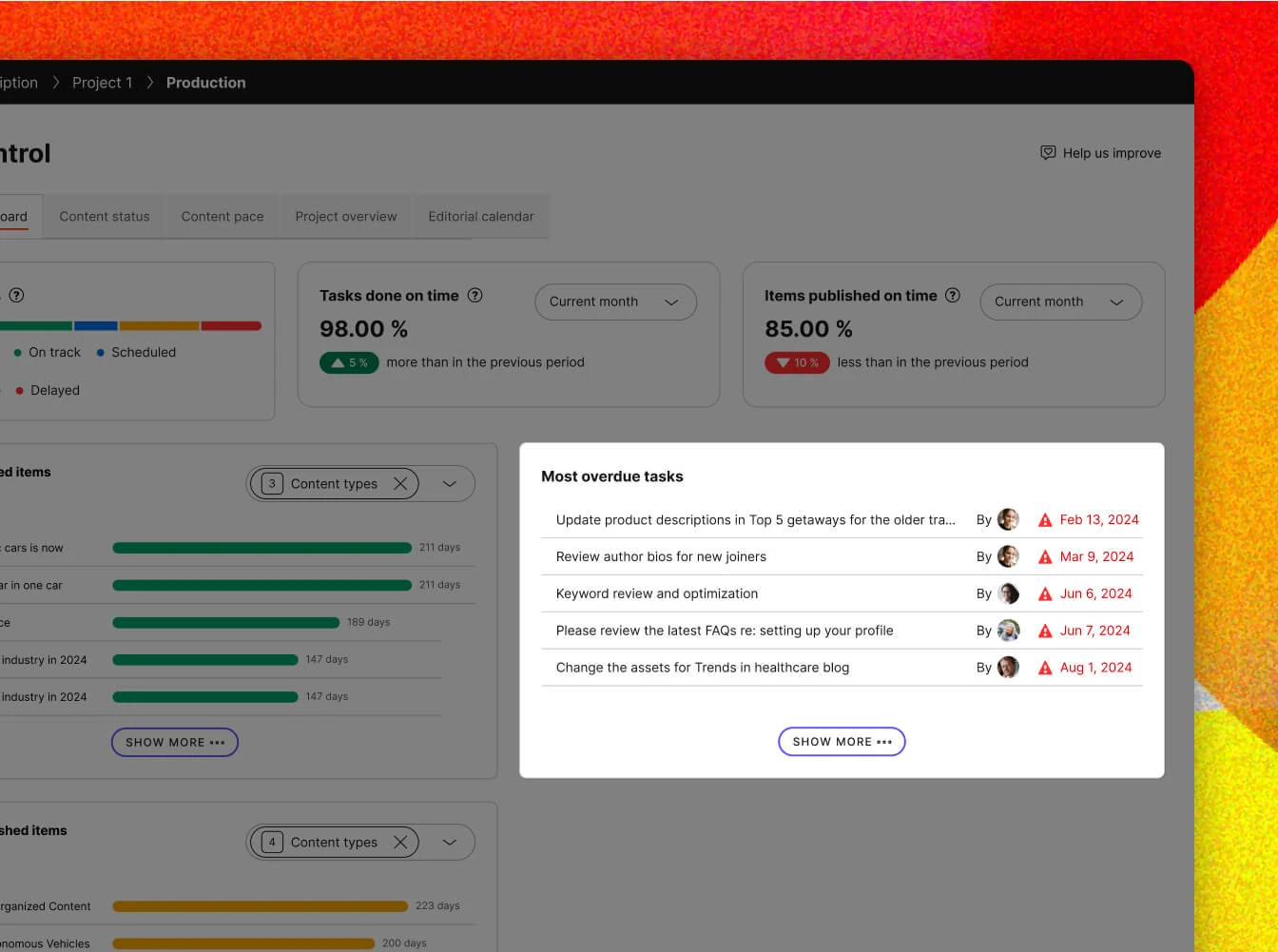Image resolution: width=1278 pixels, height=952 pixels.
Task: Click the Help us improve feedback icon
Action: pos(1048,152)
